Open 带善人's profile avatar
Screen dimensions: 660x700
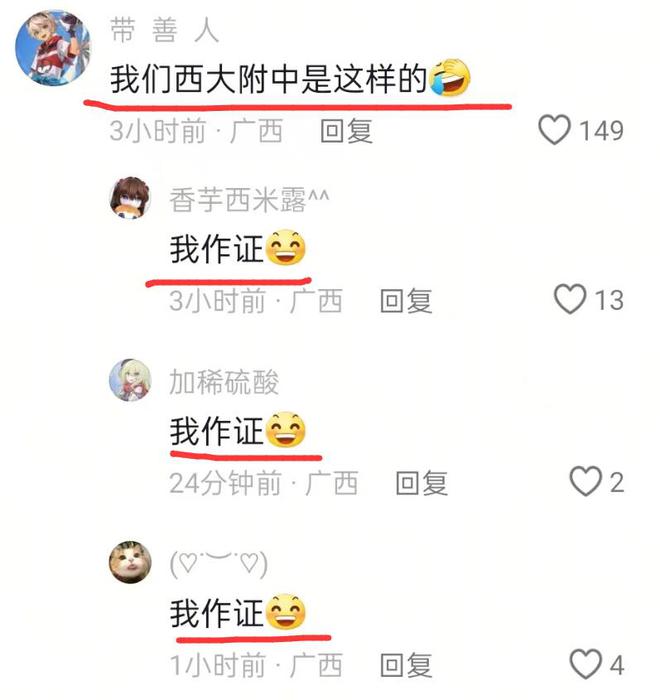53,47
